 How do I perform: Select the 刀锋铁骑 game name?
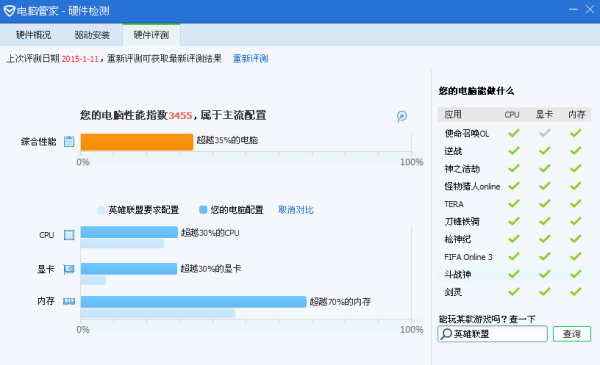(x=462, y=222)
